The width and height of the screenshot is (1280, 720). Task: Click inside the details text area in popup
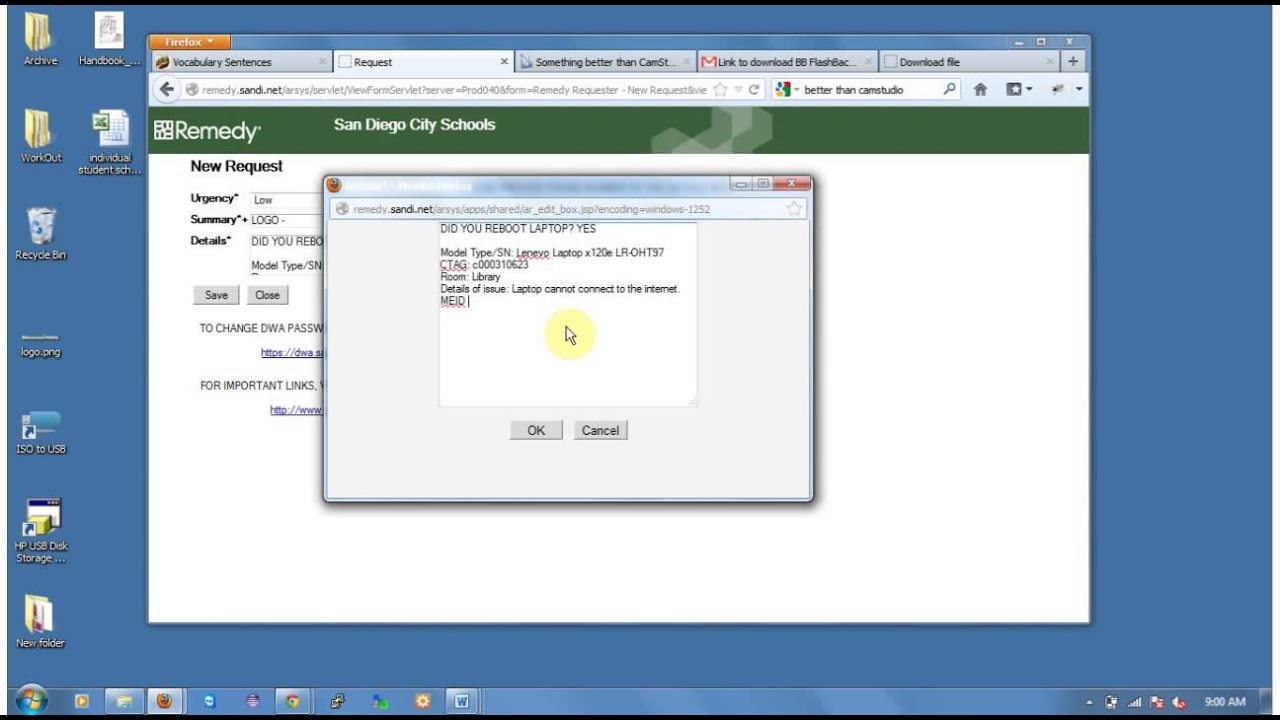tap(567, 314)
